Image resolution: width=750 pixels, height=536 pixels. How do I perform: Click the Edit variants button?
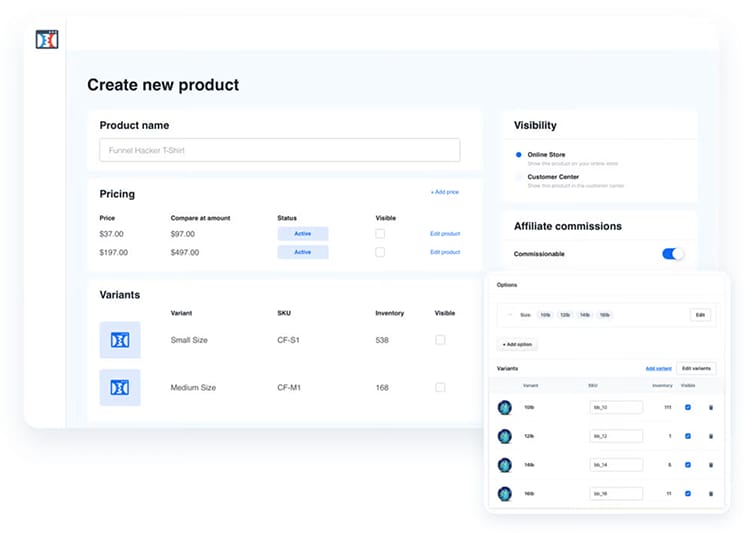[x=696, y=369]
